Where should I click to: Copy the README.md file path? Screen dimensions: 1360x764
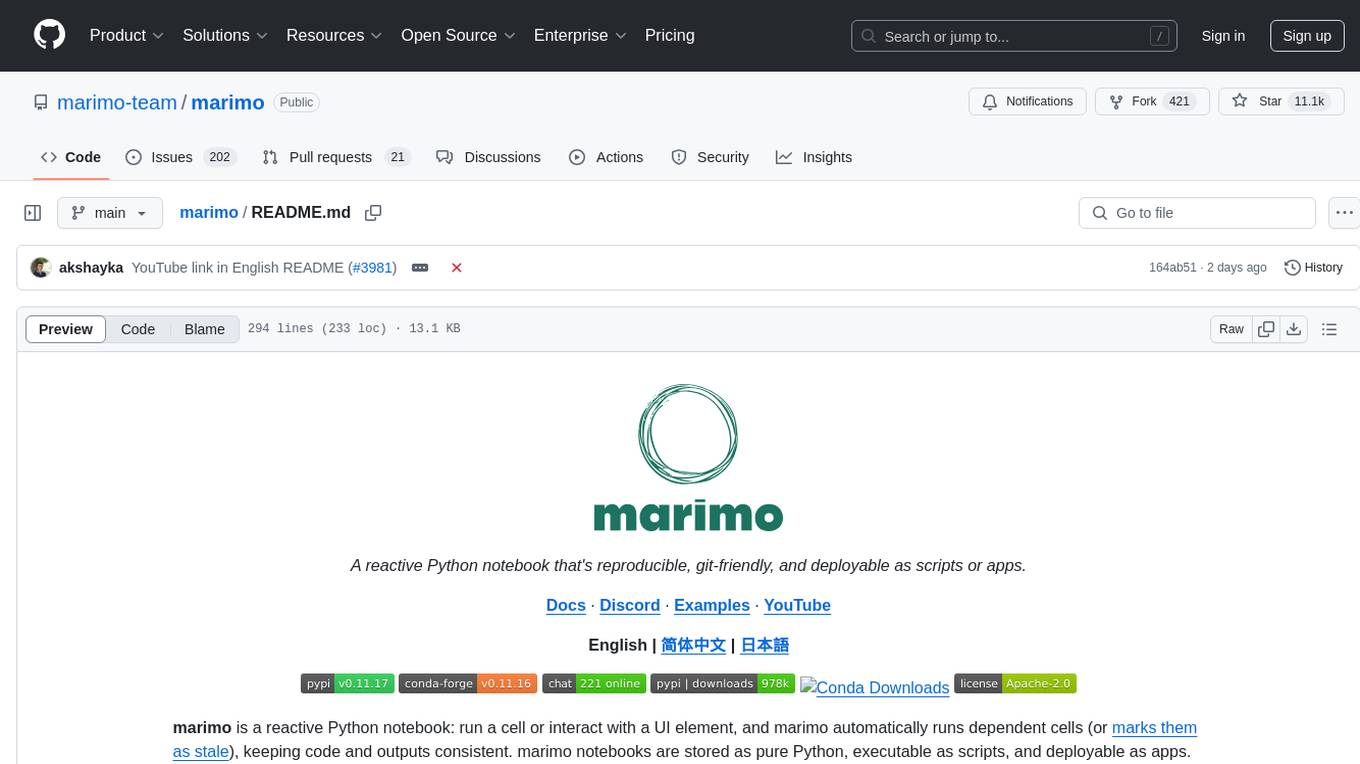click(373, 213)
